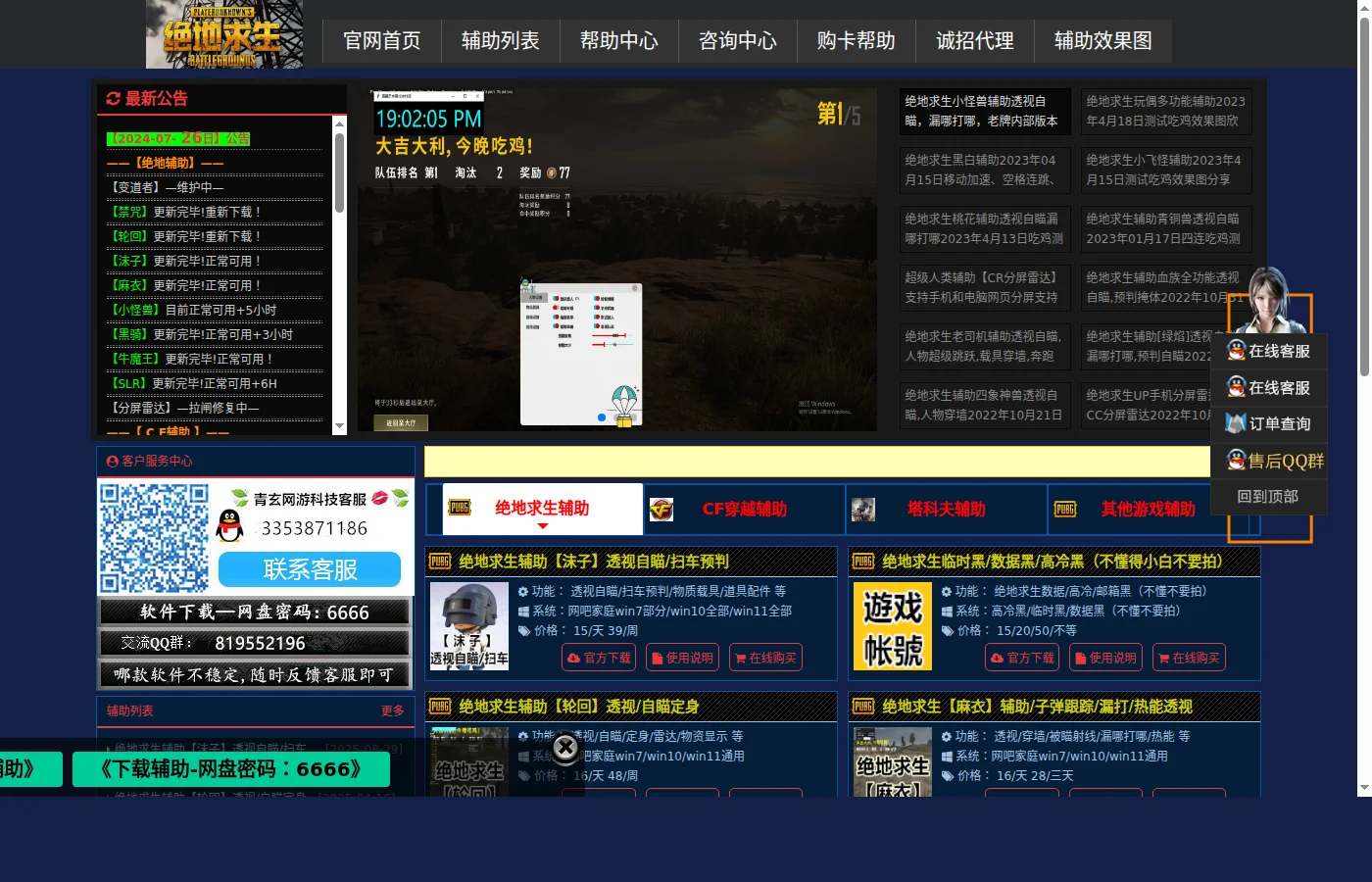The width and height of the screenshot is (1372, 882).
Task: Click the 绝地求生 site logo
Action: point(224,34)
